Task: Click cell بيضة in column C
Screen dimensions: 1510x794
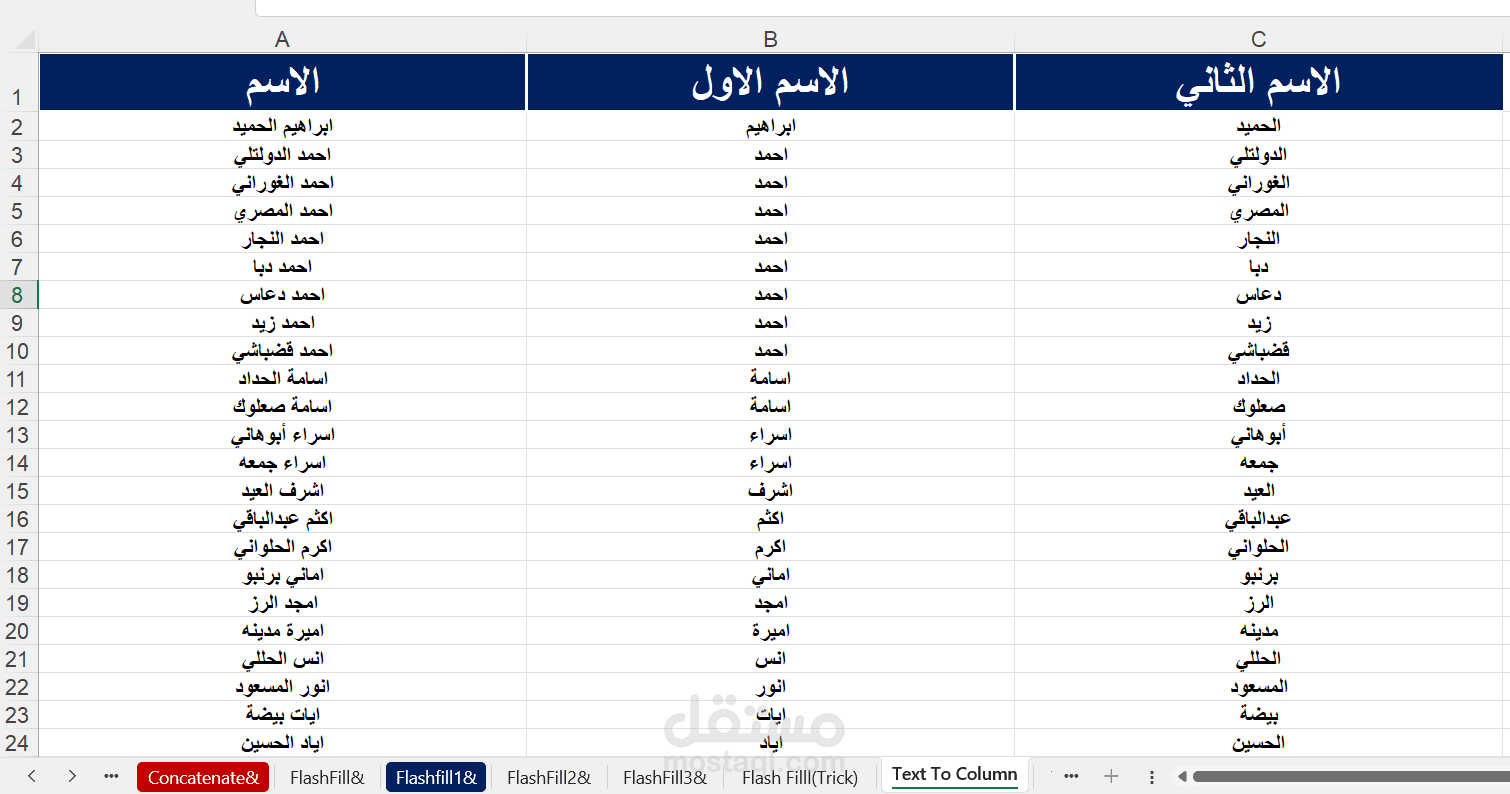Action: (1258, 715)
